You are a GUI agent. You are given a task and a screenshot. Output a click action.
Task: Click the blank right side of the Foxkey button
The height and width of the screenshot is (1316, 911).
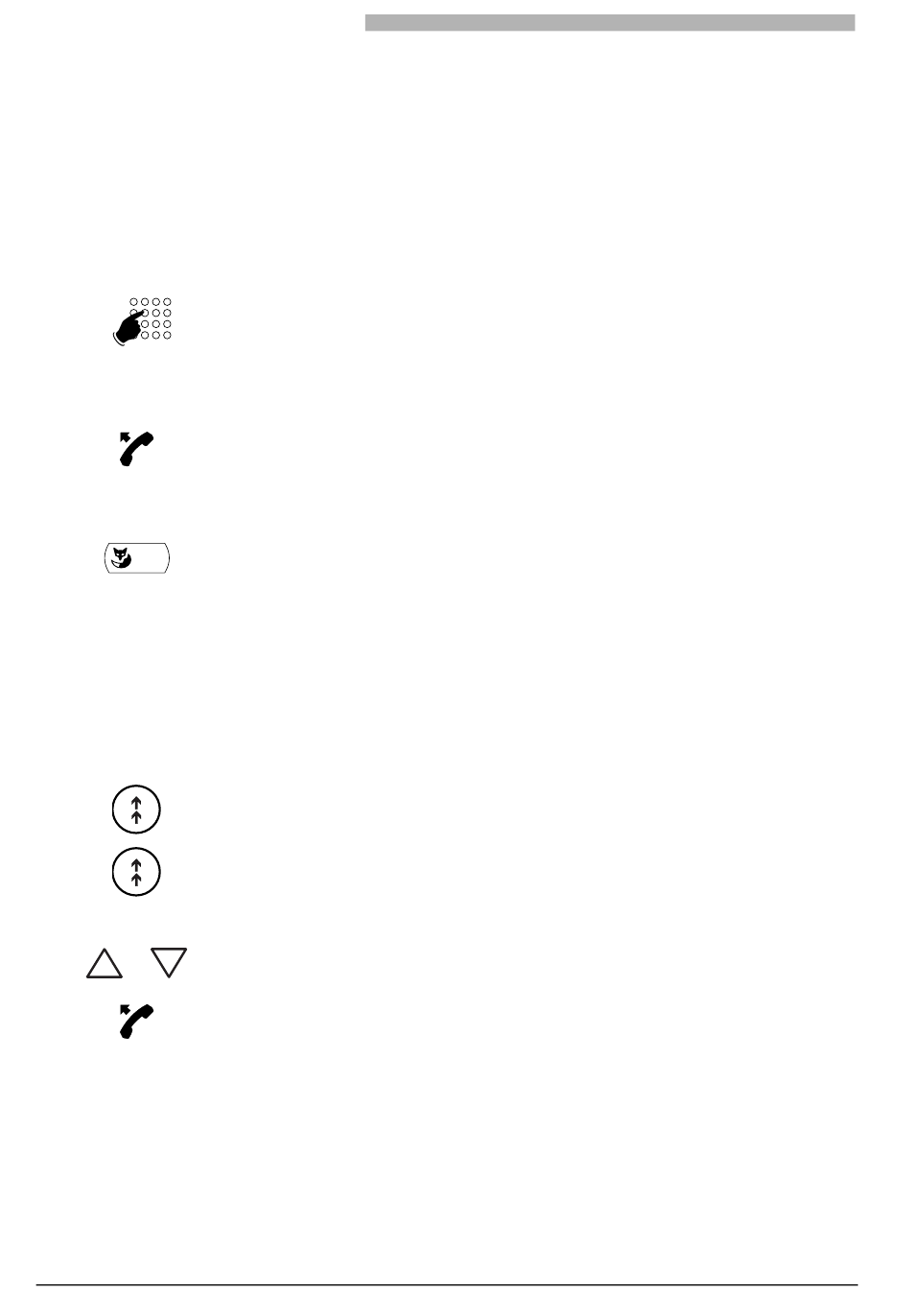coord(153,557)
